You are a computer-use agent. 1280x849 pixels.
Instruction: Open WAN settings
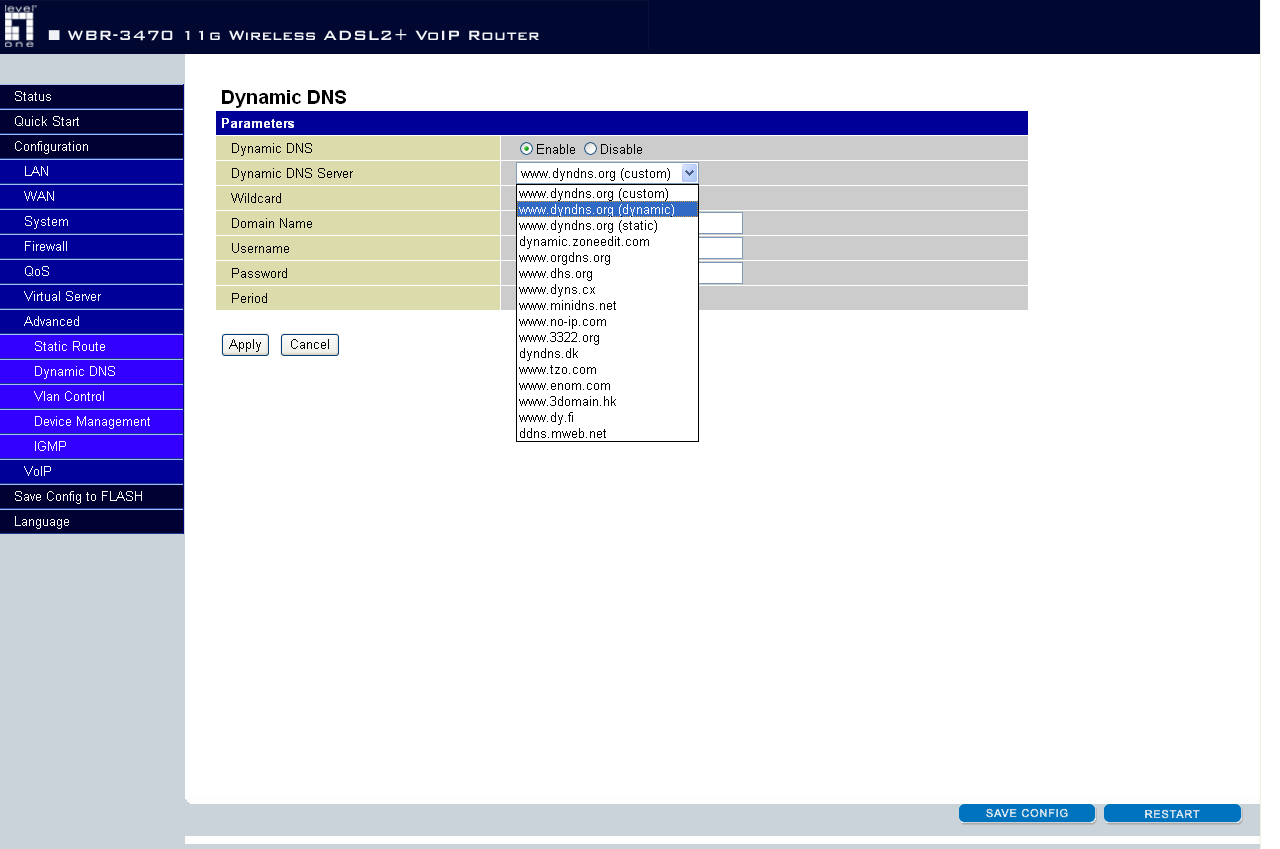(x=92, y=196)
